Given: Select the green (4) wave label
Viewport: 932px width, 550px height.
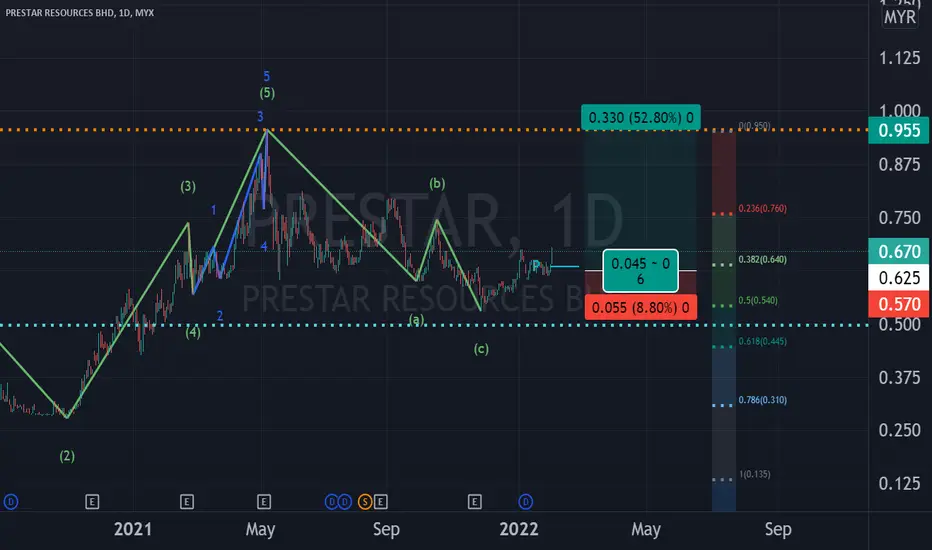Looking at the screenshot, I should pyautogui.click(x=193, y=332).
